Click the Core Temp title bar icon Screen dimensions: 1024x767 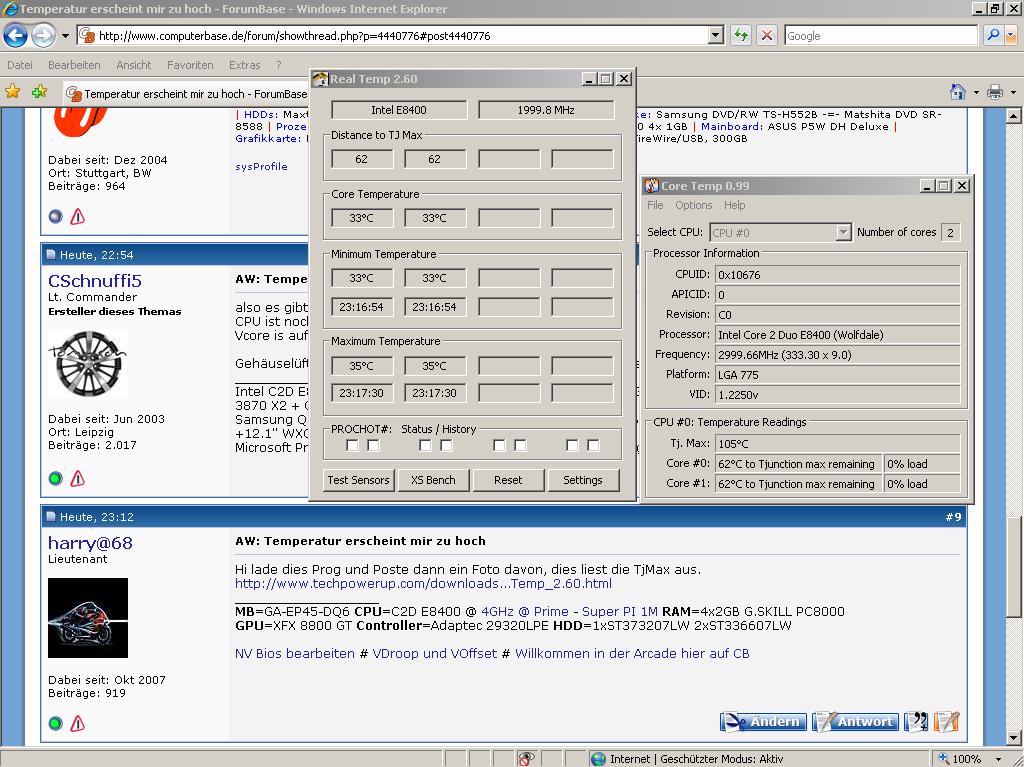pyautogui.click(x=652, y=186)
